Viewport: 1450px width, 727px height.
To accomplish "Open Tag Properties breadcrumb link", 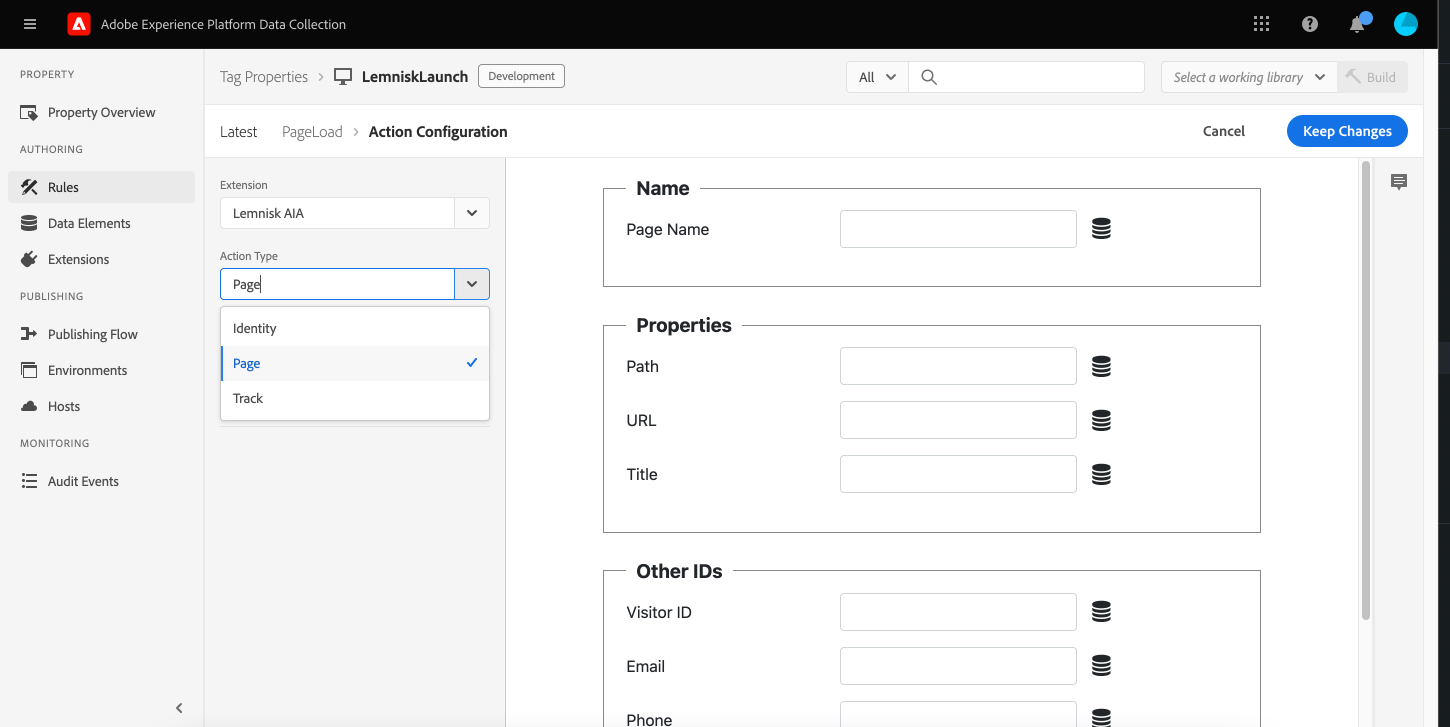I will tap(264, 76).
